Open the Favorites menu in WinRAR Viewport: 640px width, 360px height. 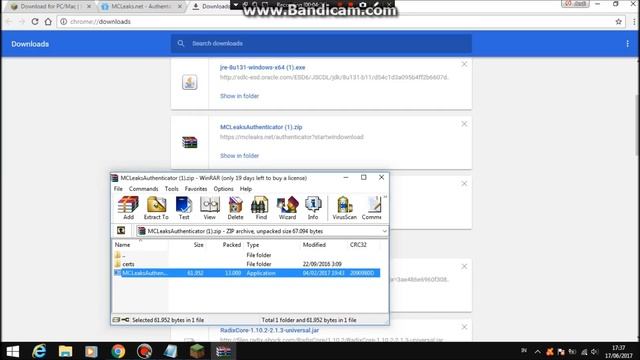pos(196,189)
